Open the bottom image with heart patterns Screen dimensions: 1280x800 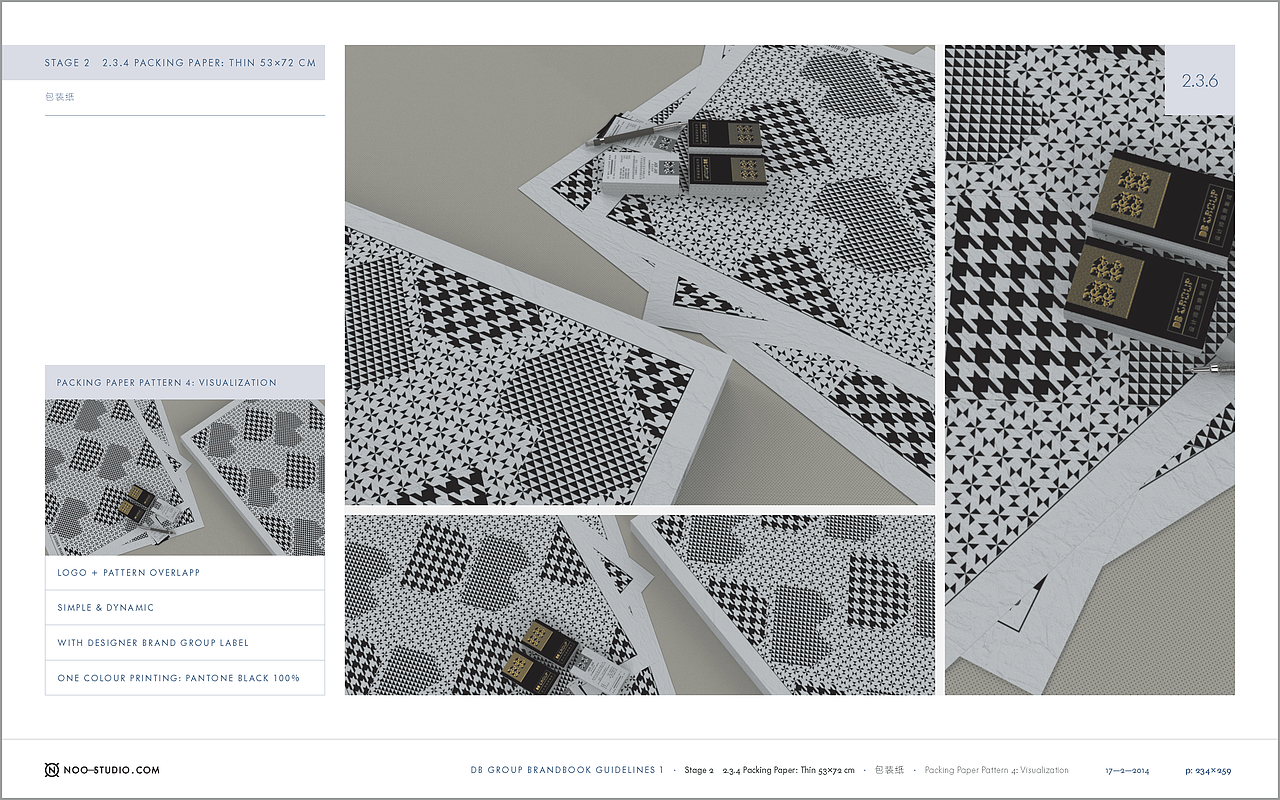[x=640, y=605]
